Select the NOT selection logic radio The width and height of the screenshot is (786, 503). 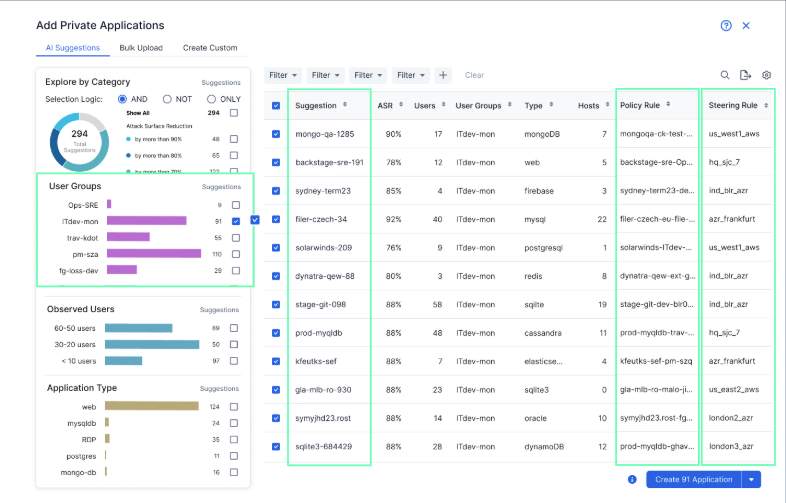(x=168, y=99)
